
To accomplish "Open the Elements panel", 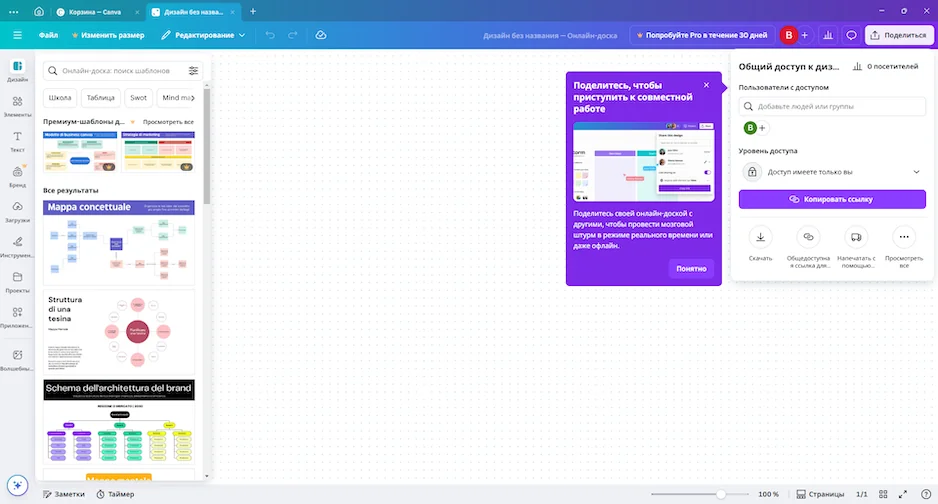I will (x=17, y=106).
